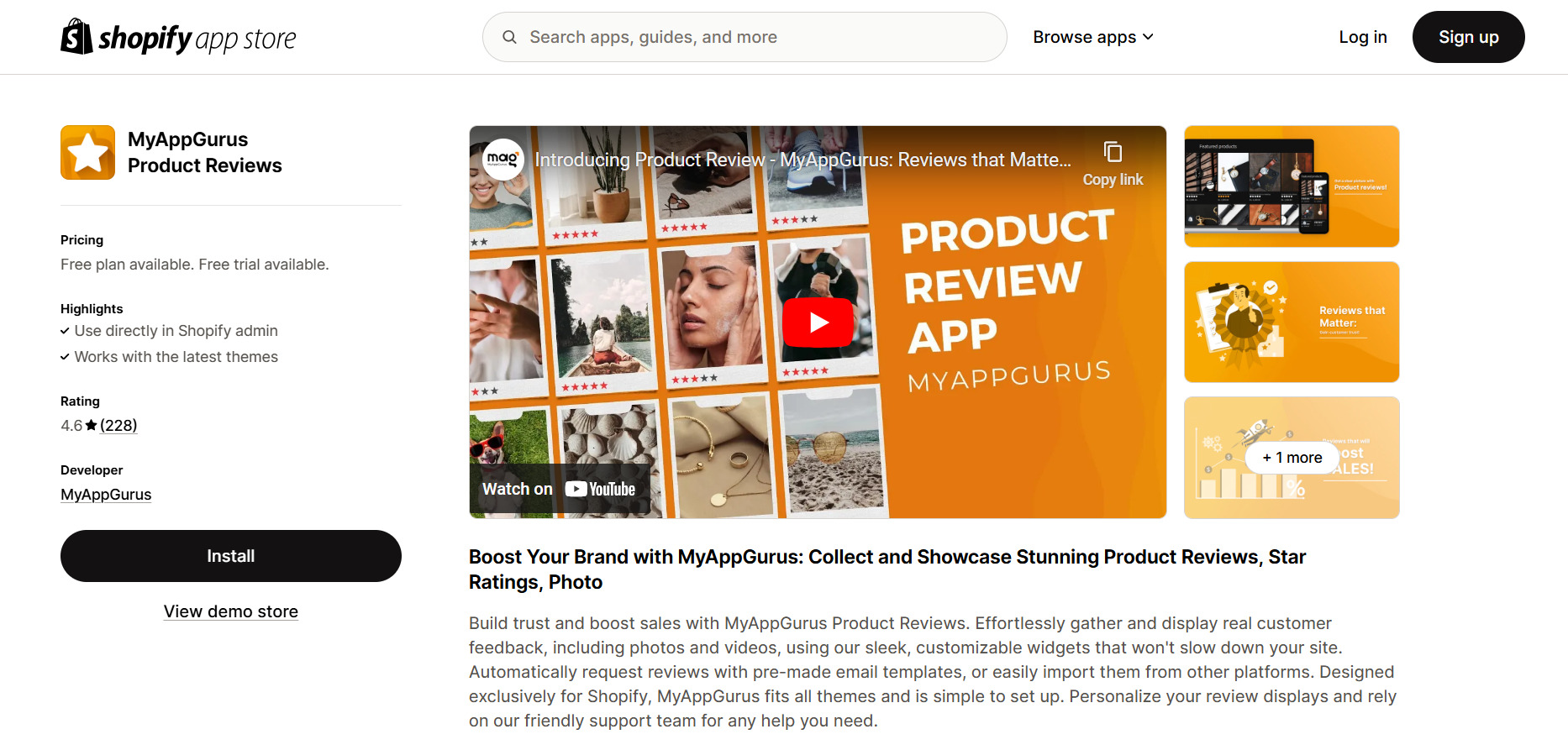Click the video title Introducing Product Review
The width and height of the screenshot is (1568, 750).
(x=802, y=160)
